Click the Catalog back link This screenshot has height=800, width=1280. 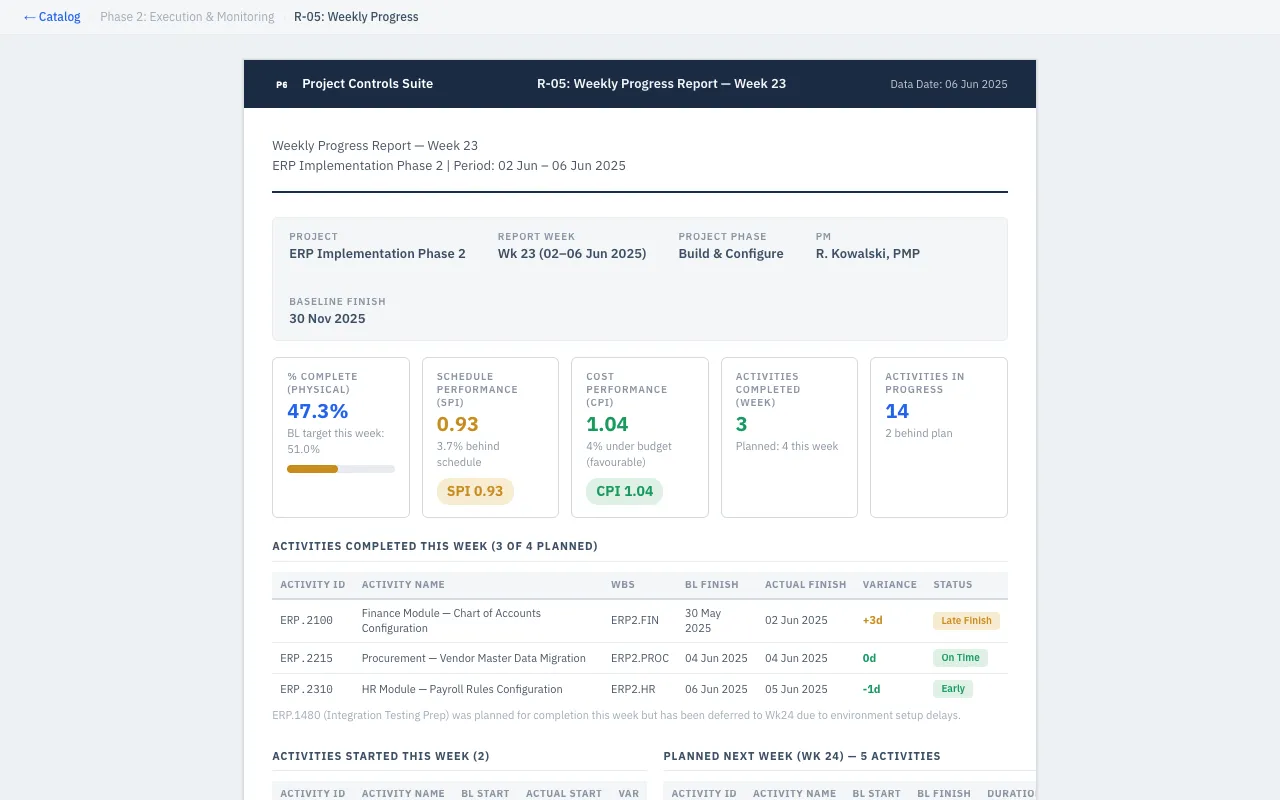(52, 17)
